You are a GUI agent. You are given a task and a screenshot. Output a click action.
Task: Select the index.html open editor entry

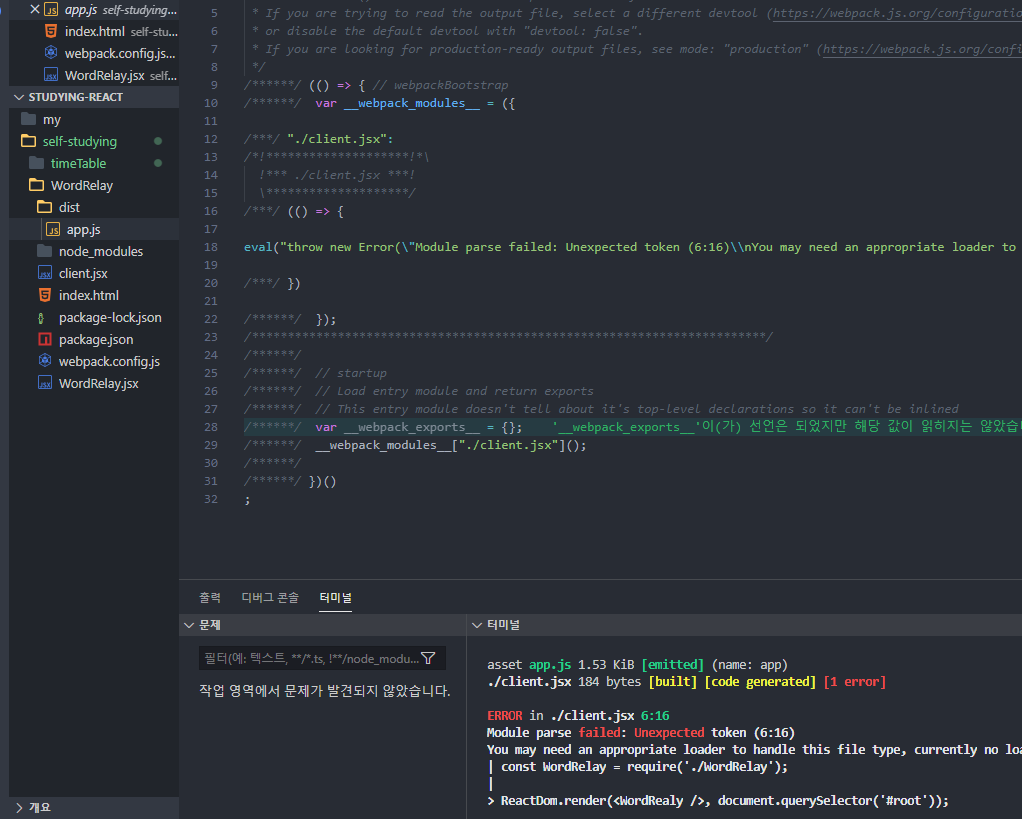[x=94, y=31]
